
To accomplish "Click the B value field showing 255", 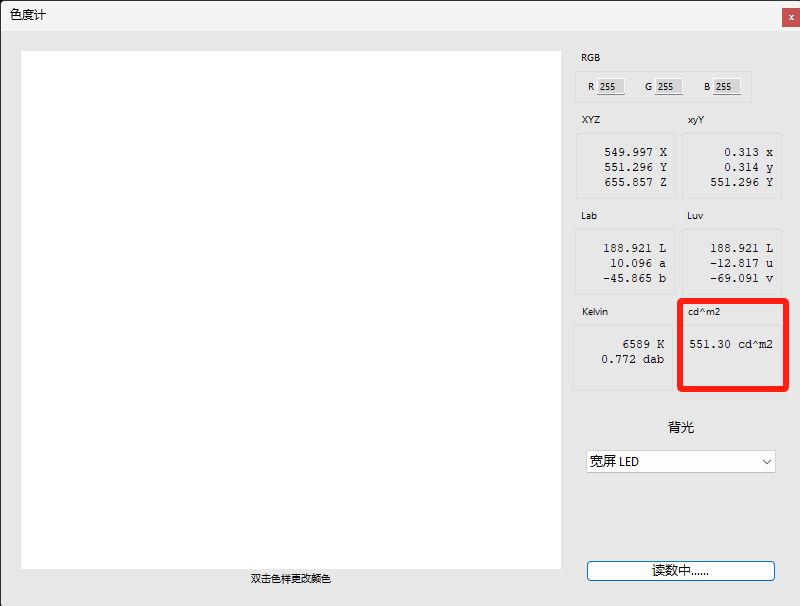I will tap(727, 86).
